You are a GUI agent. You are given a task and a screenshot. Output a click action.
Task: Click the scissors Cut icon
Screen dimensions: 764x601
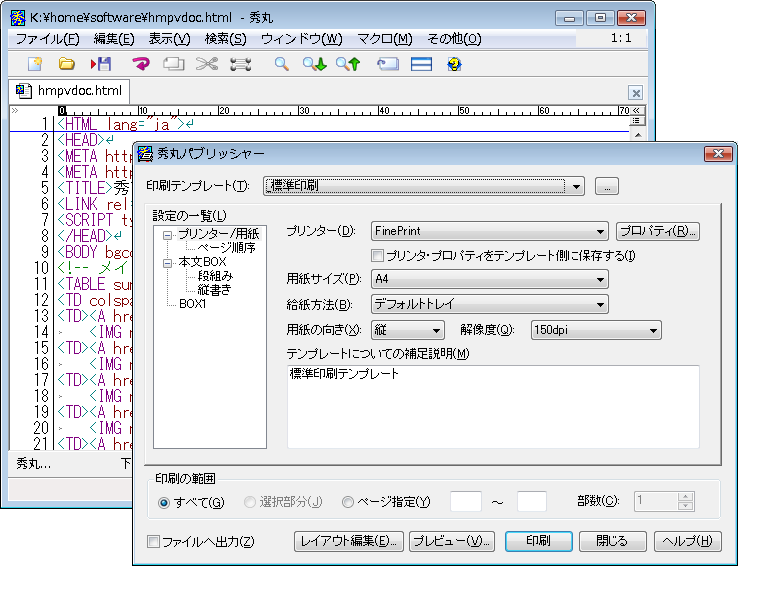(207, 64)
